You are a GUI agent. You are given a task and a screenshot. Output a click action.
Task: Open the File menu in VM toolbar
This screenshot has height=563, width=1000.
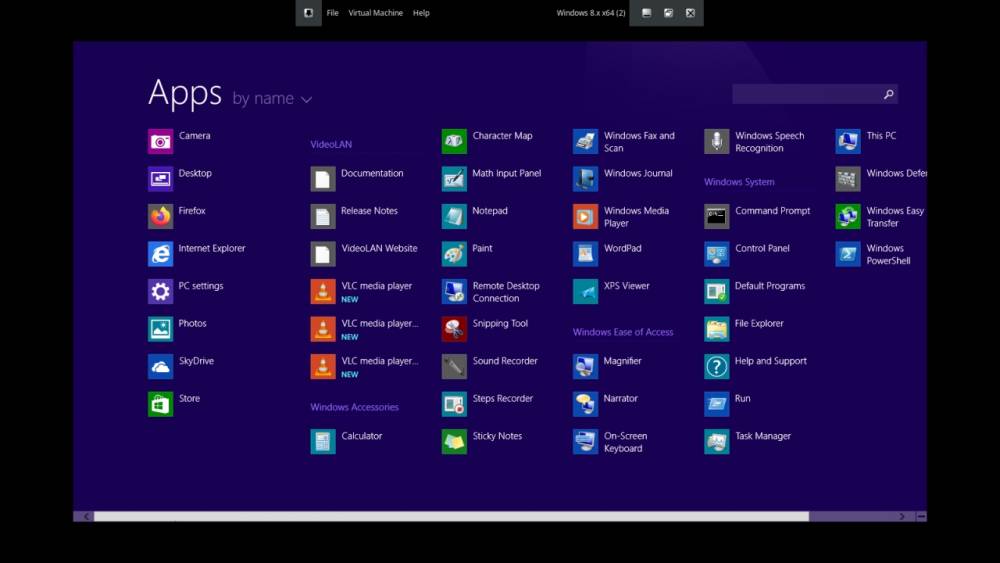click(x=332, y=13)
